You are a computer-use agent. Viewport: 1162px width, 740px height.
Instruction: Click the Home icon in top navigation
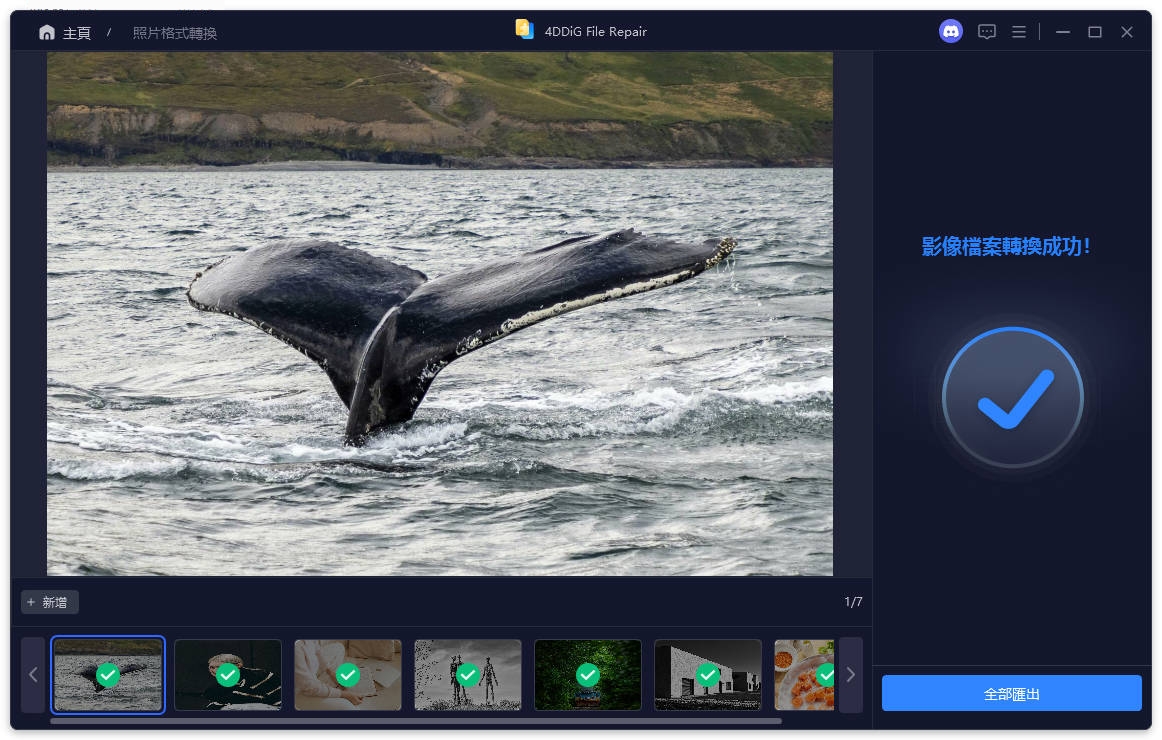pyautogui.click(x=46, y=31)
